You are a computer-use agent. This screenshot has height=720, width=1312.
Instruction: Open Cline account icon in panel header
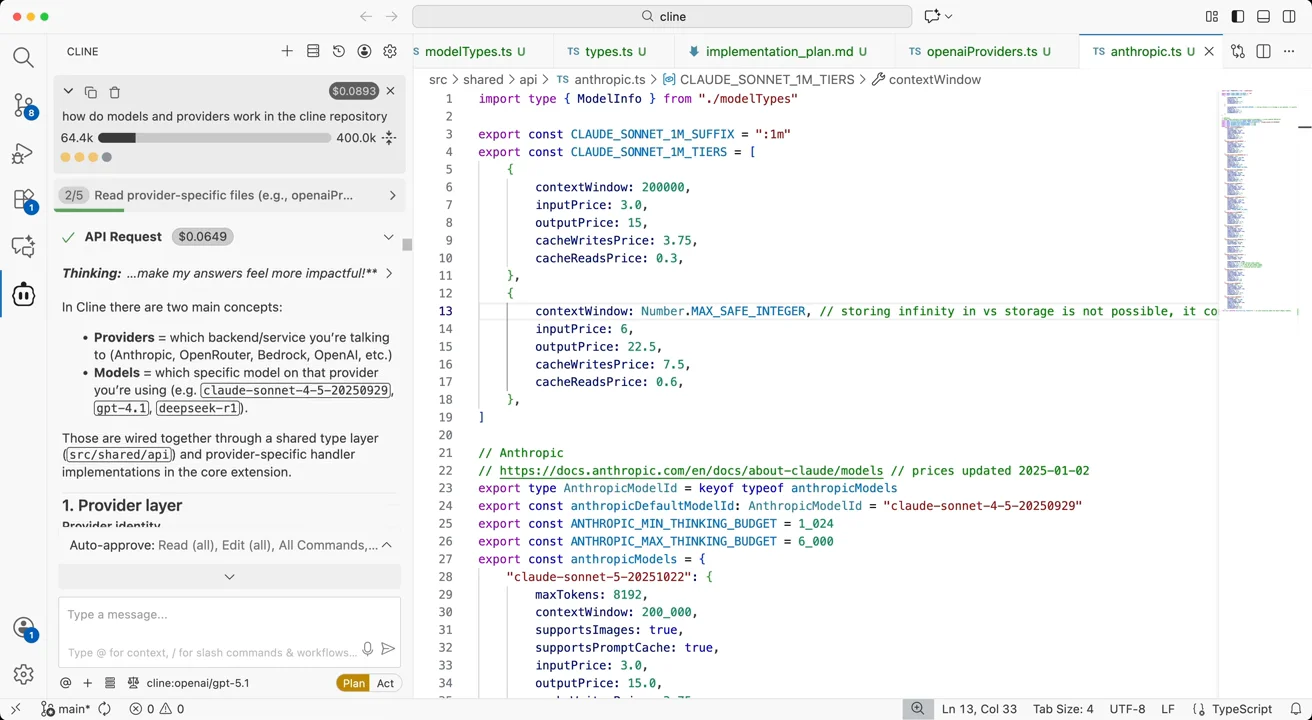click(364, 51)
